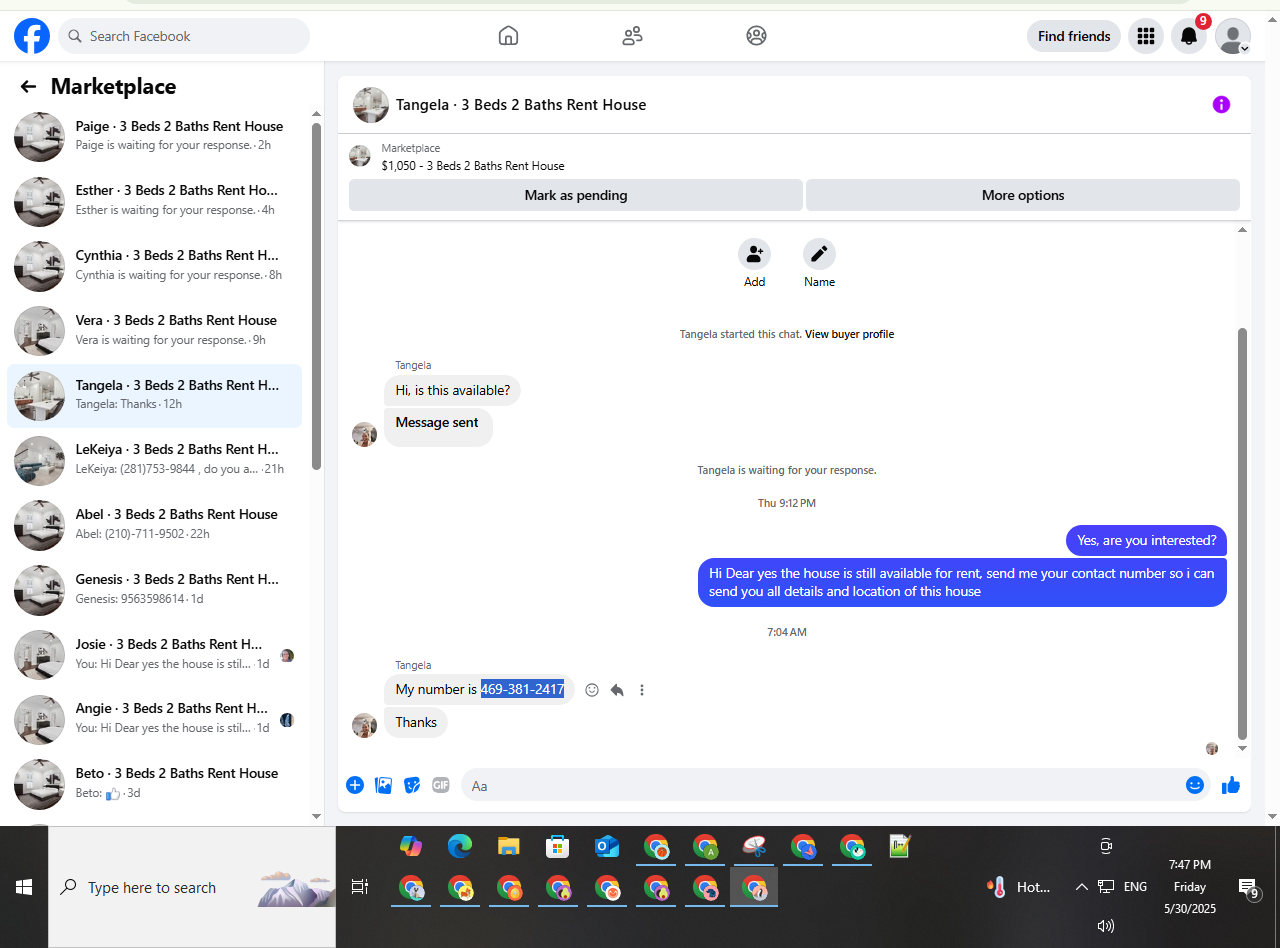This screenshot has width=1280, height=948.
Task: Reply to the phone number message
Action: click(x=617, y=690)
